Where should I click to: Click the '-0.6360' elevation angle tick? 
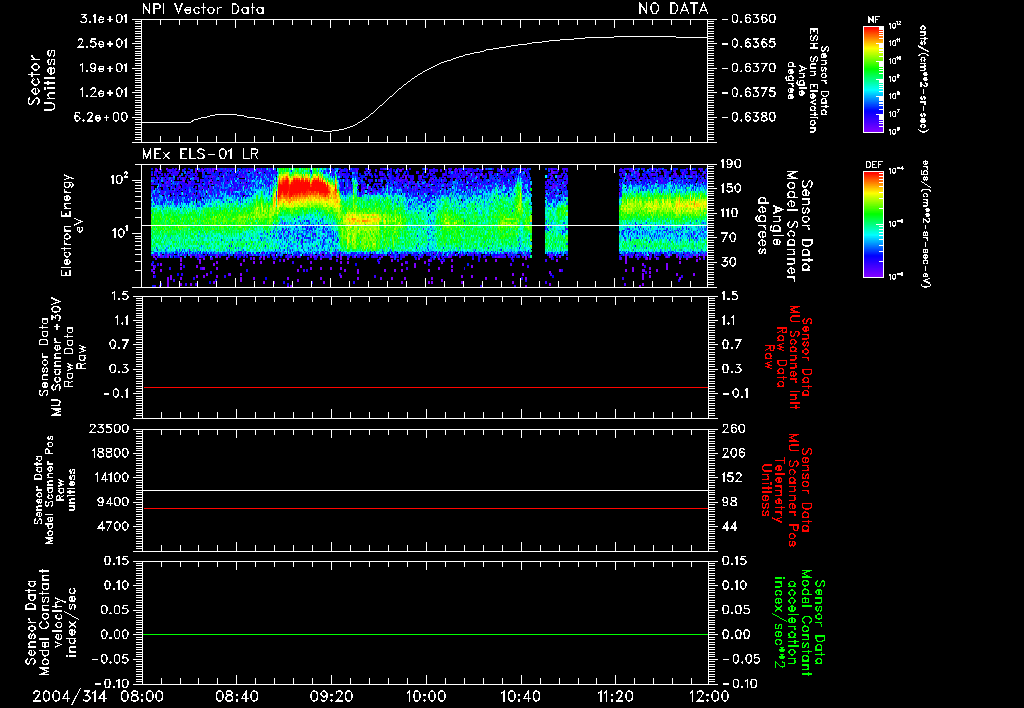pos(749,19)
